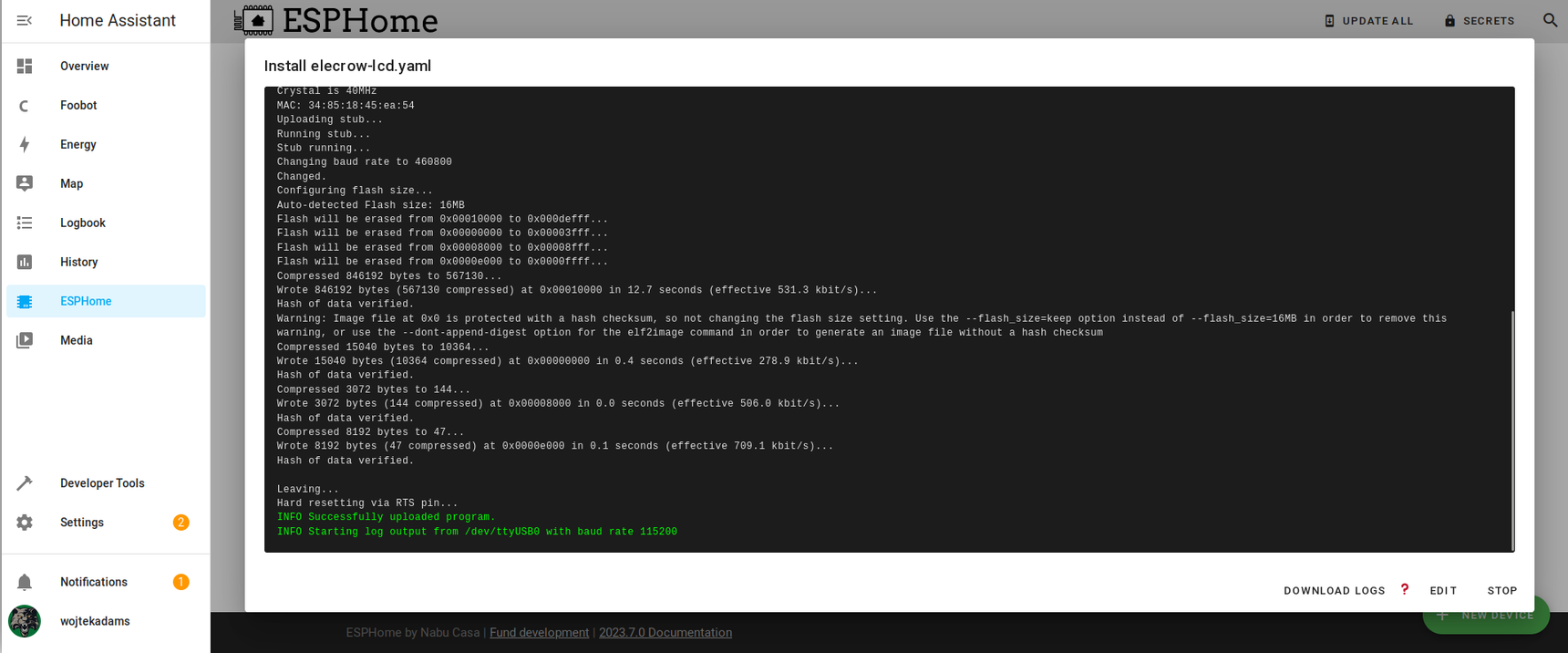The image size is (1568, 653).
Task: Click 'MAC: 34:85:18:45:ea:54' log line
Action: point(346,106)
